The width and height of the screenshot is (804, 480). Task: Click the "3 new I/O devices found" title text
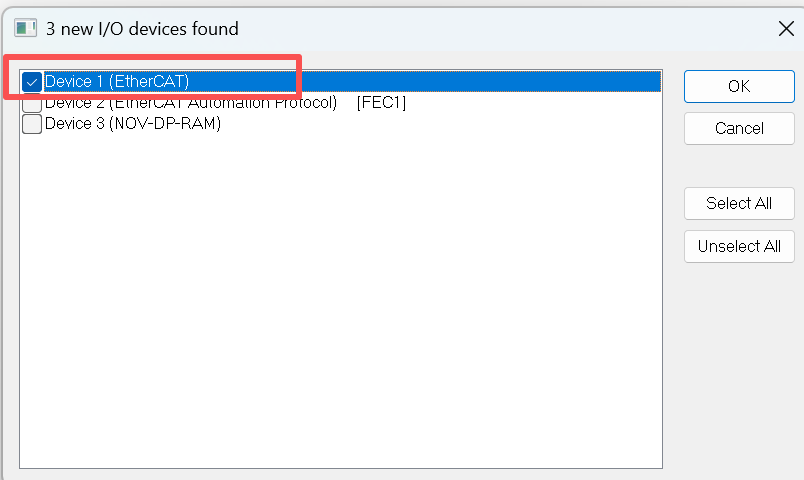coord(142,29)
